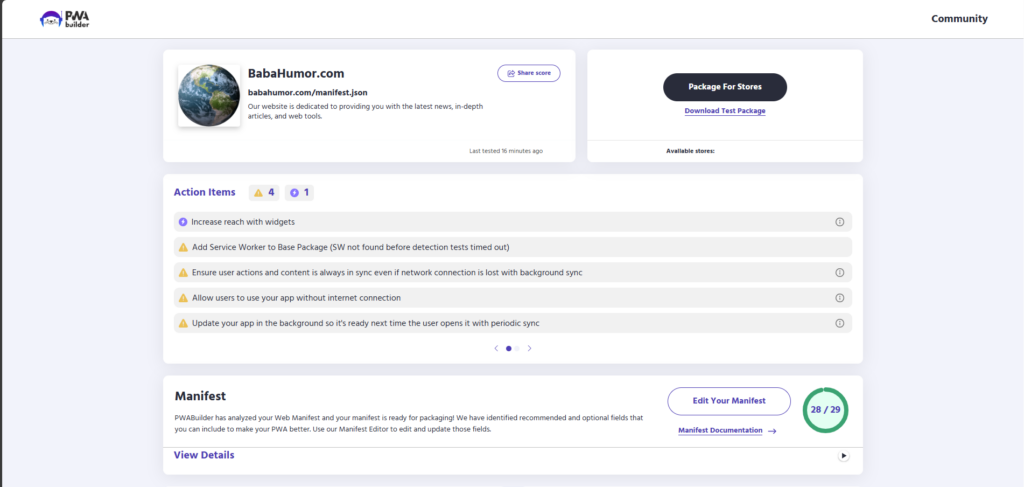Open info icon for background sync item
Screen dimensions: 1024x487
840,272
